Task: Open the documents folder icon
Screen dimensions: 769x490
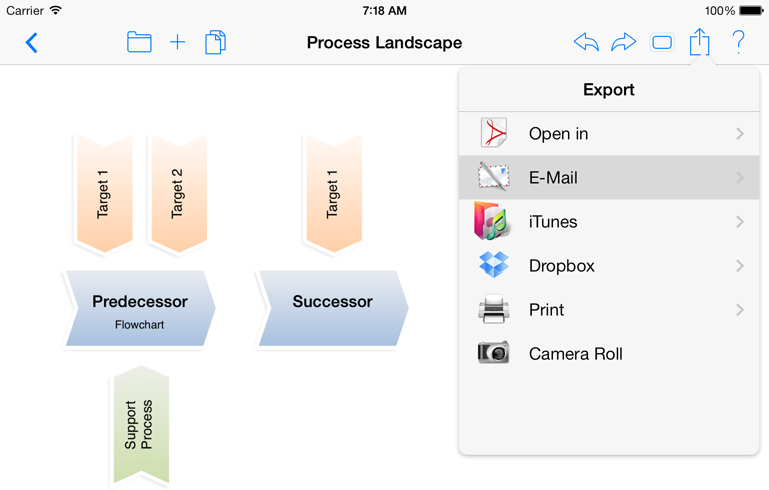Action: tap(139, 42)
